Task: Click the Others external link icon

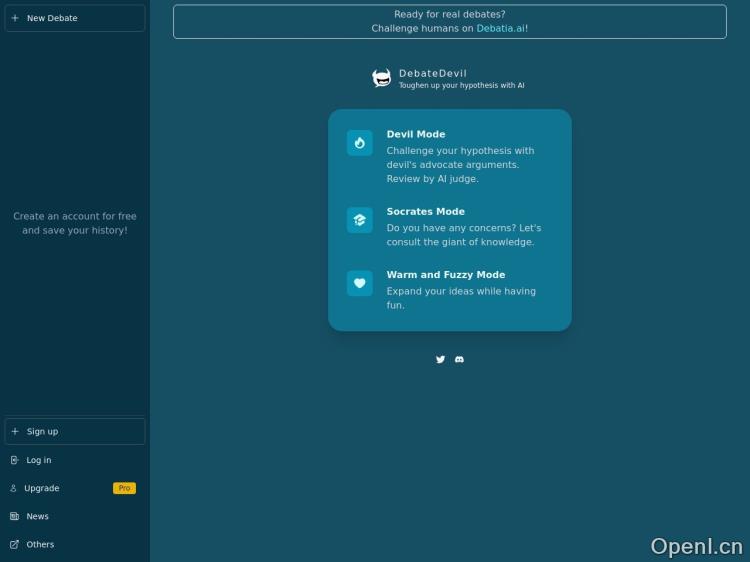Action: point(15,544)
